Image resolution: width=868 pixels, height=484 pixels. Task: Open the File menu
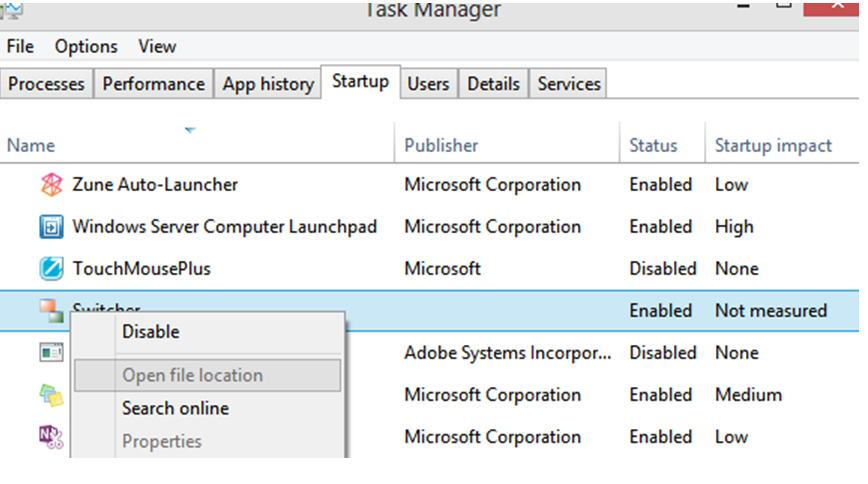(20, 47)
